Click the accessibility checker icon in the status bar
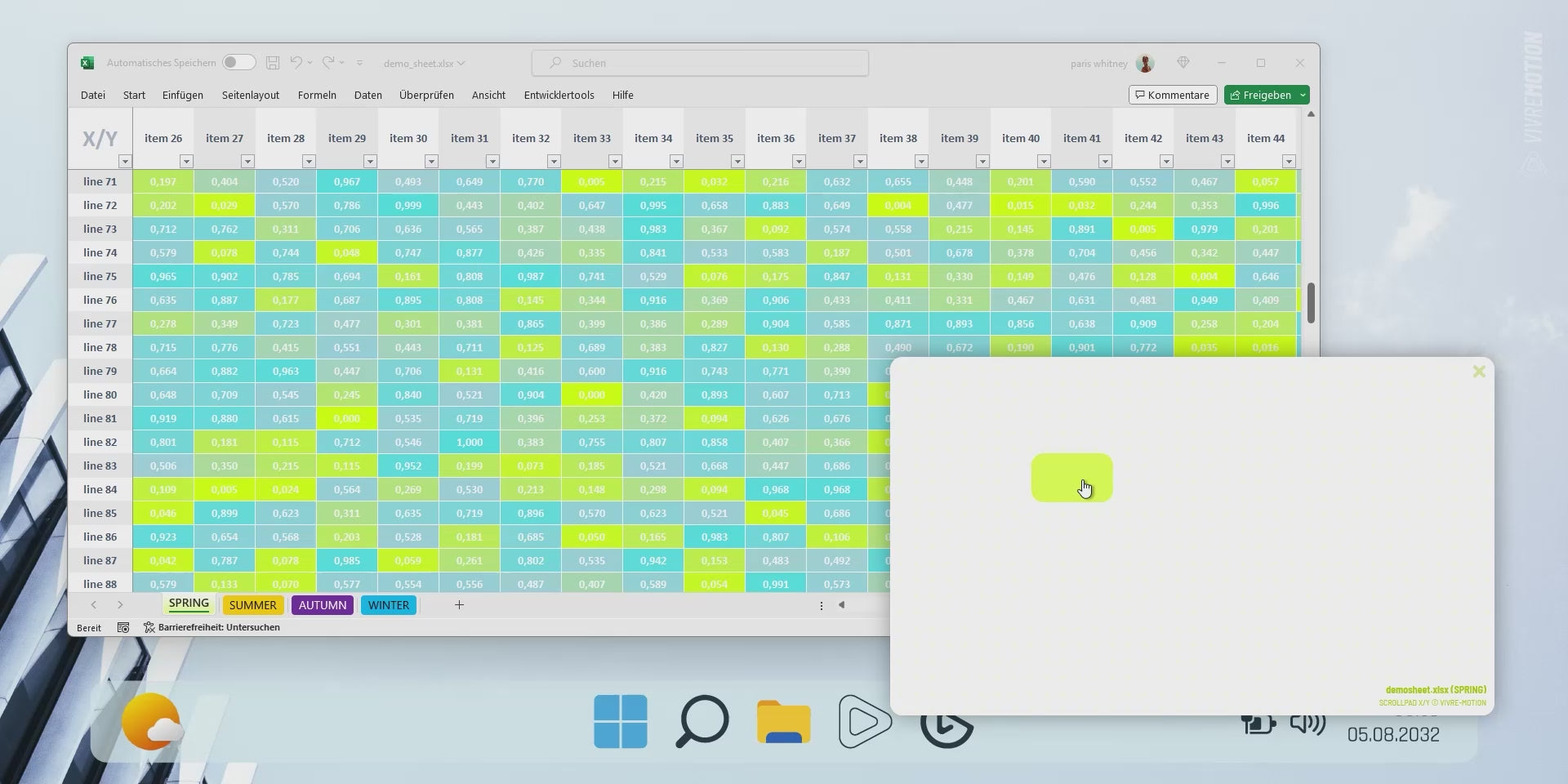Screen dimensions: 1568x784 point(149,627)
